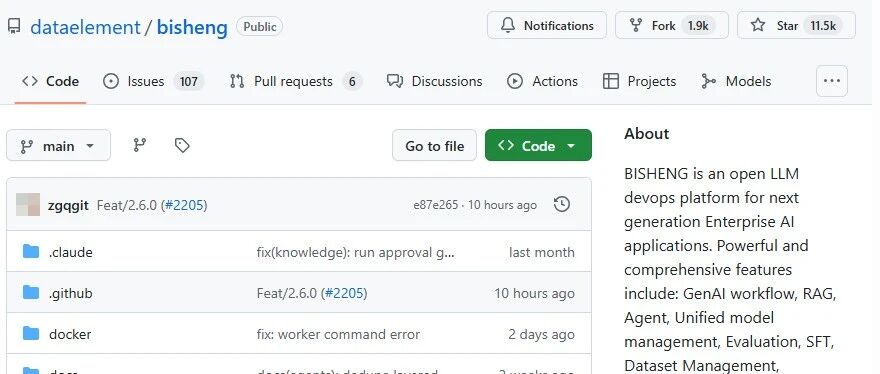Screen dimensions: 880x374
Task: Click the Notifications bell button
Action: point(547,25)
